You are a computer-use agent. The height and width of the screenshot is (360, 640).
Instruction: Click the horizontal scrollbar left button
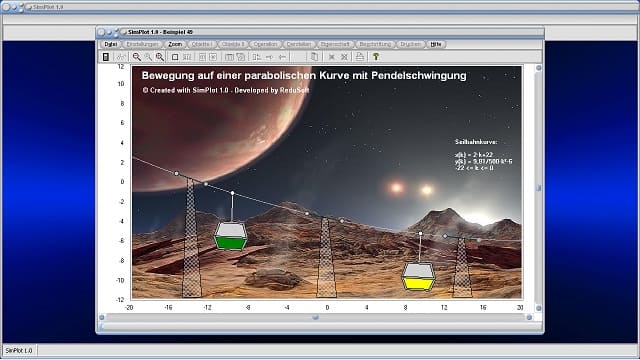click(102, 317)
